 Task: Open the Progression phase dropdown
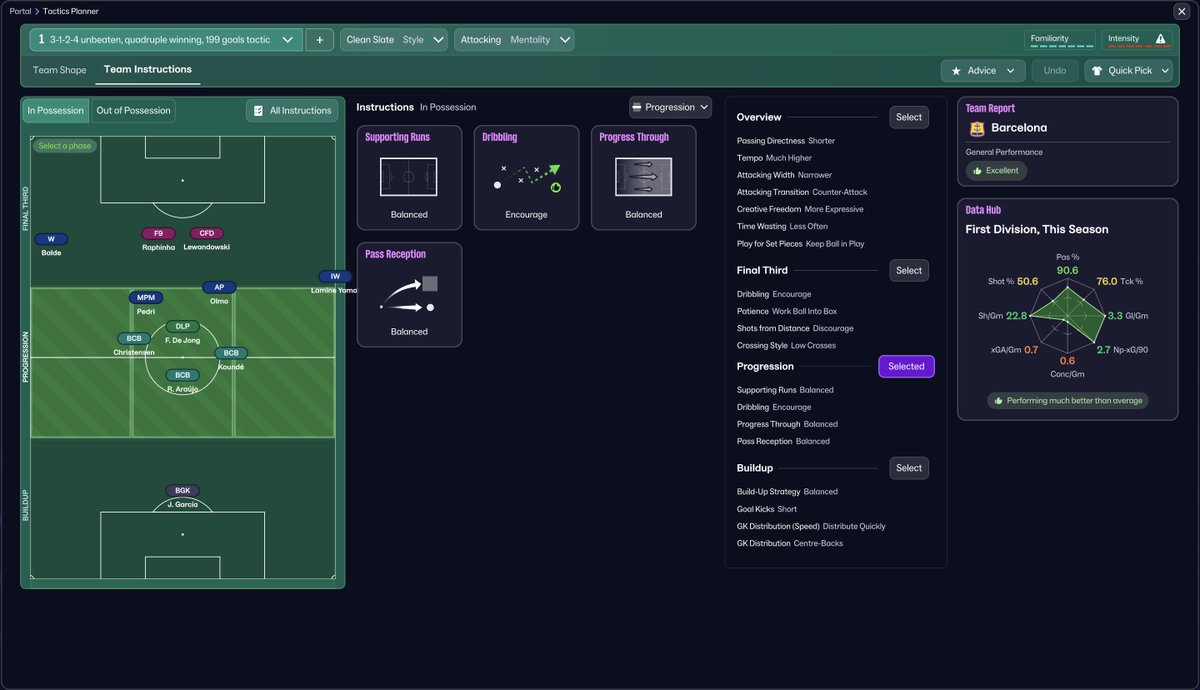click(x=670, y=107)
